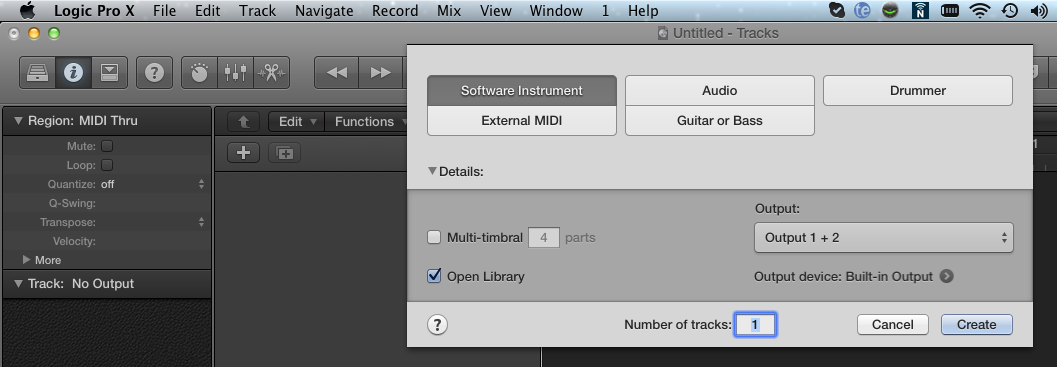Expand the More section in Region inspector

pos(26,260)
